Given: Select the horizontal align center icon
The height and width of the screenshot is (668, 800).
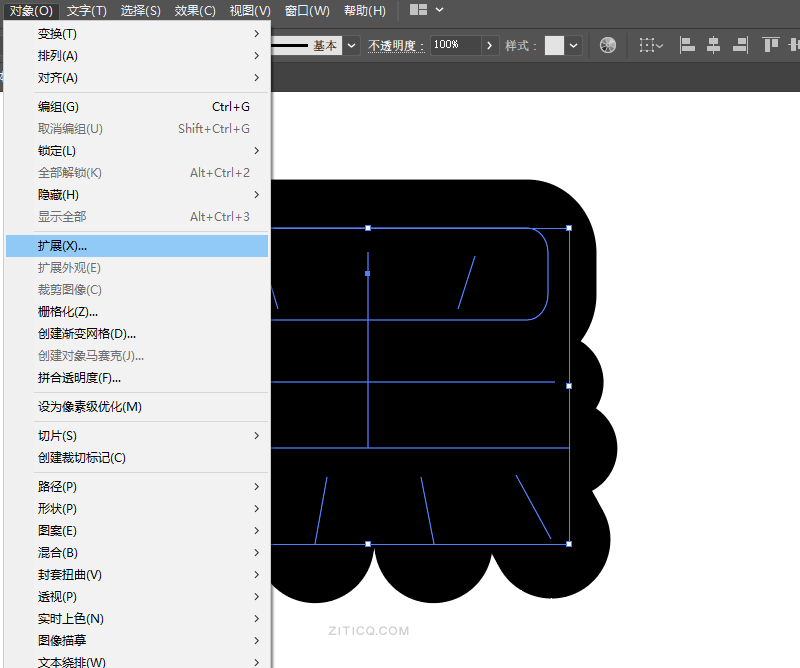Looking at the screenshot, I should click(714, 45).
